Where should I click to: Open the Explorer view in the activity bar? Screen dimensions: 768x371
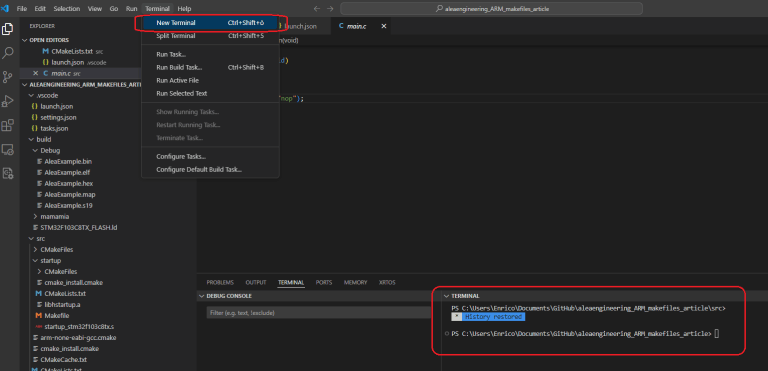(7, 29)
